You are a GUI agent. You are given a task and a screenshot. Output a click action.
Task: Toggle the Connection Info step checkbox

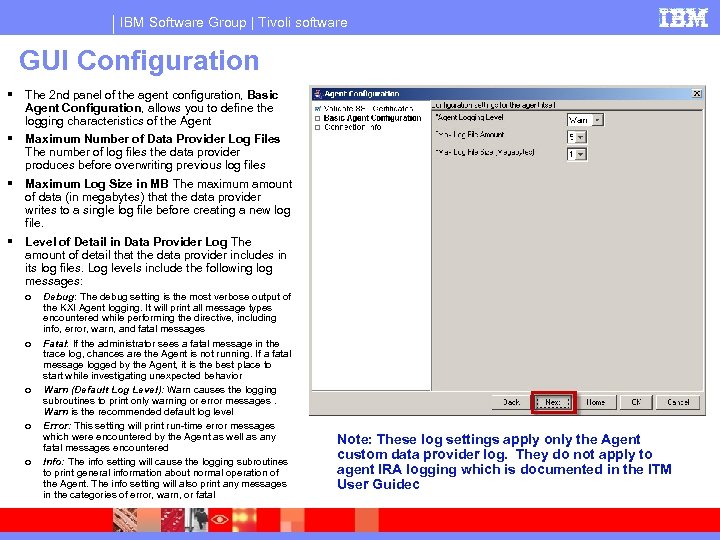317,127
